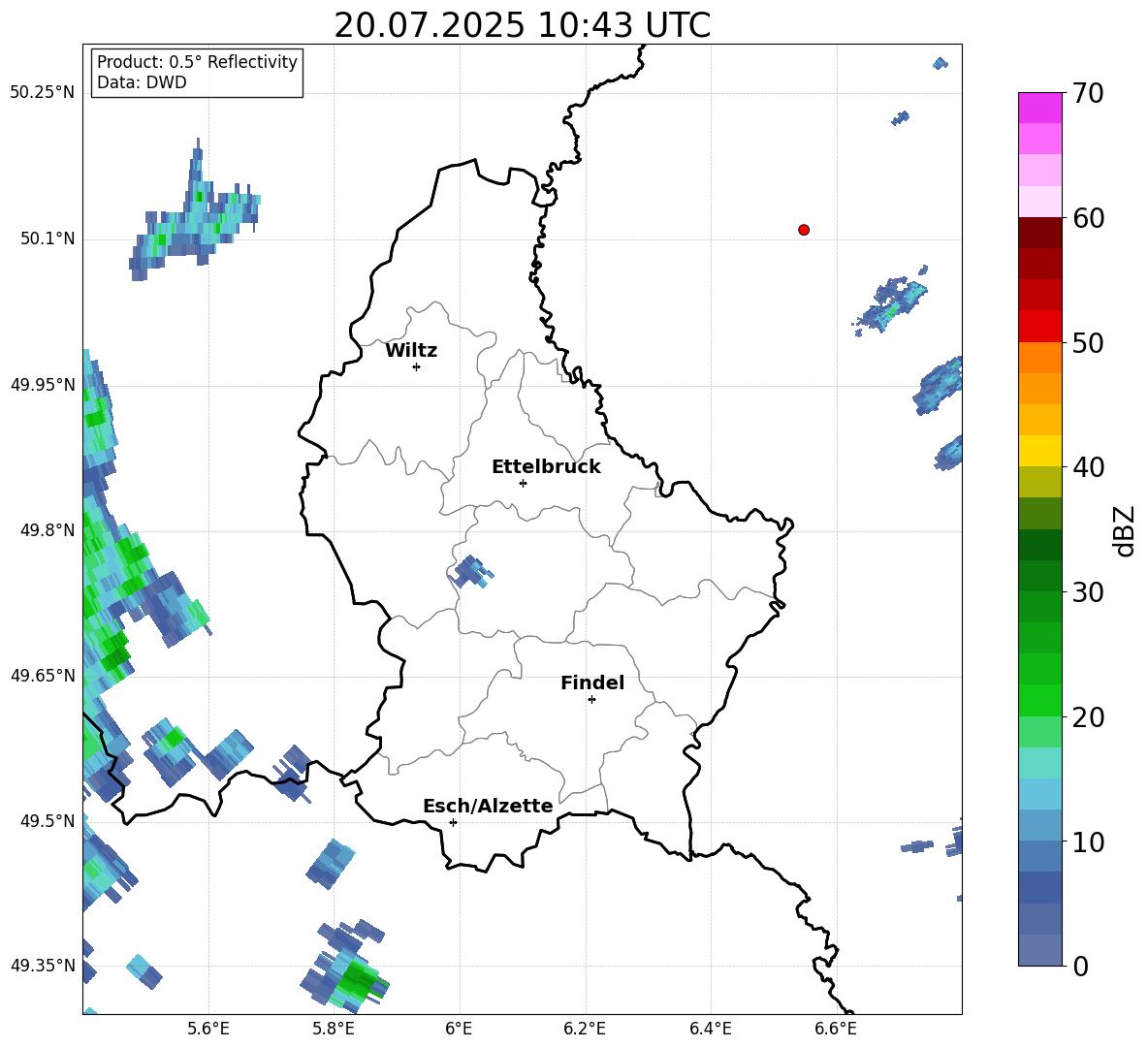Image resolution: width=1148 pixels, height=1048 pixels.
Task: Click the 49.8°N latitude label
Action: [x=48, y=530]
